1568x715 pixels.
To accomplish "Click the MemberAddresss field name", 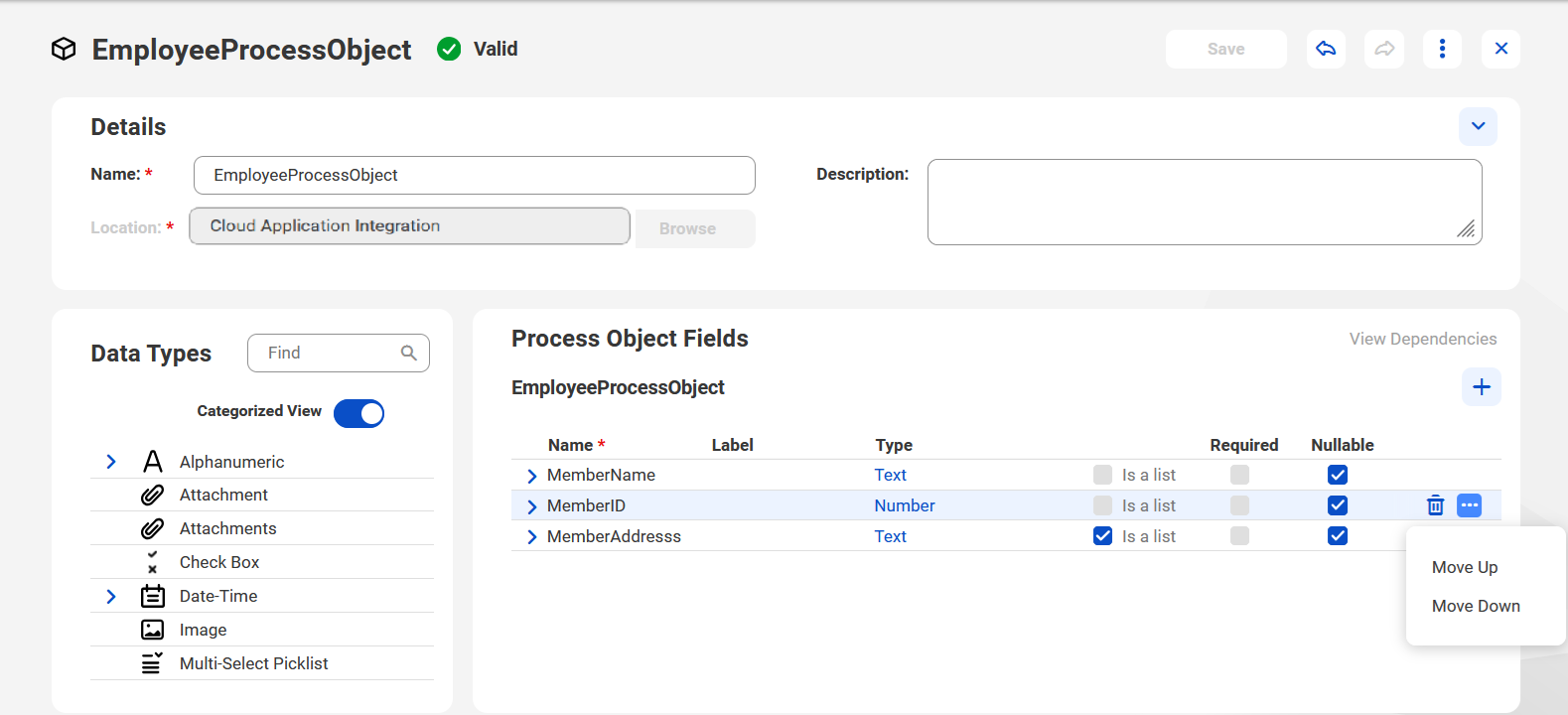I will click(614, 536).
